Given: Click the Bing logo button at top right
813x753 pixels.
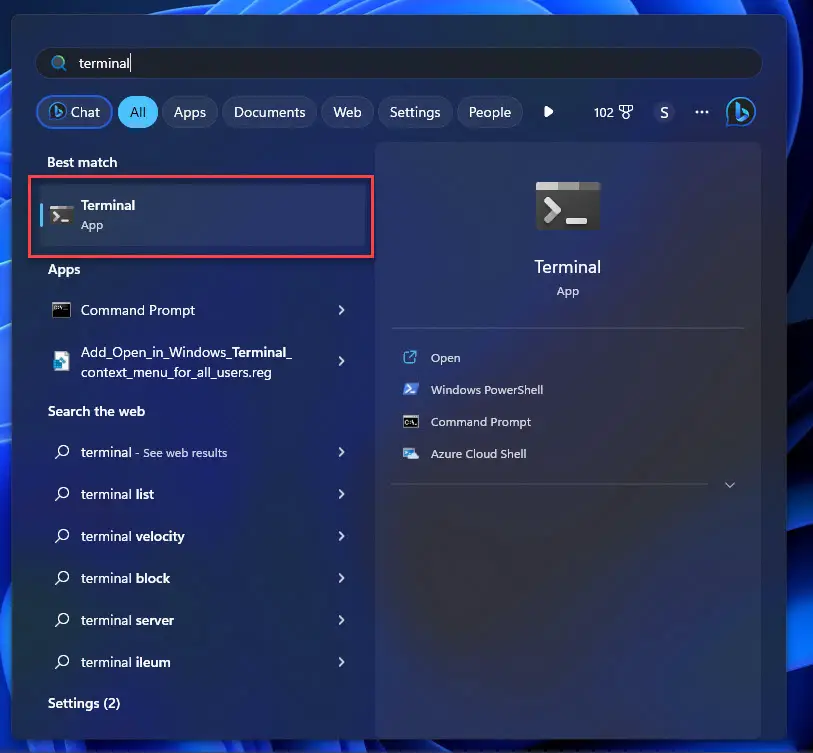Looking at the screenshot, I should pos(740,112).
